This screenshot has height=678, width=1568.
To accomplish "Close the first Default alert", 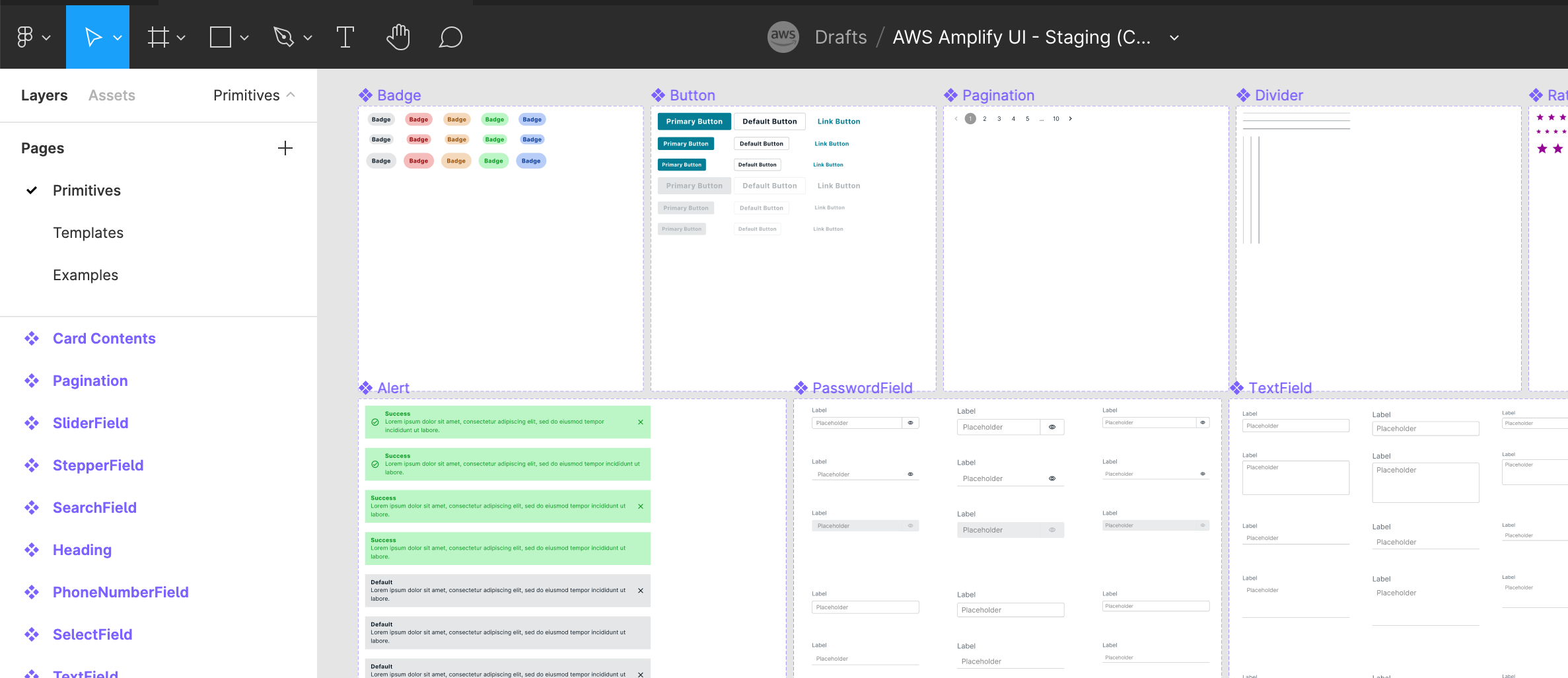I will pyautogui.click(x=640, y=591).
